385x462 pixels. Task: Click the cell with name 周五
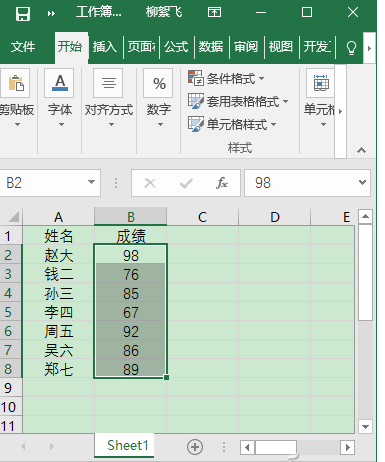click(x=58, y=331)
